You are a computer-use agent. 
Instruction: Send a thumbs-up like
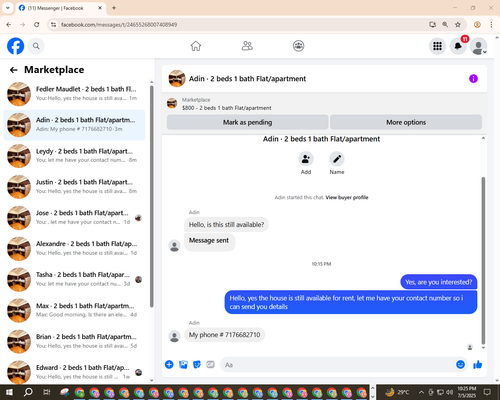point(478,364)
